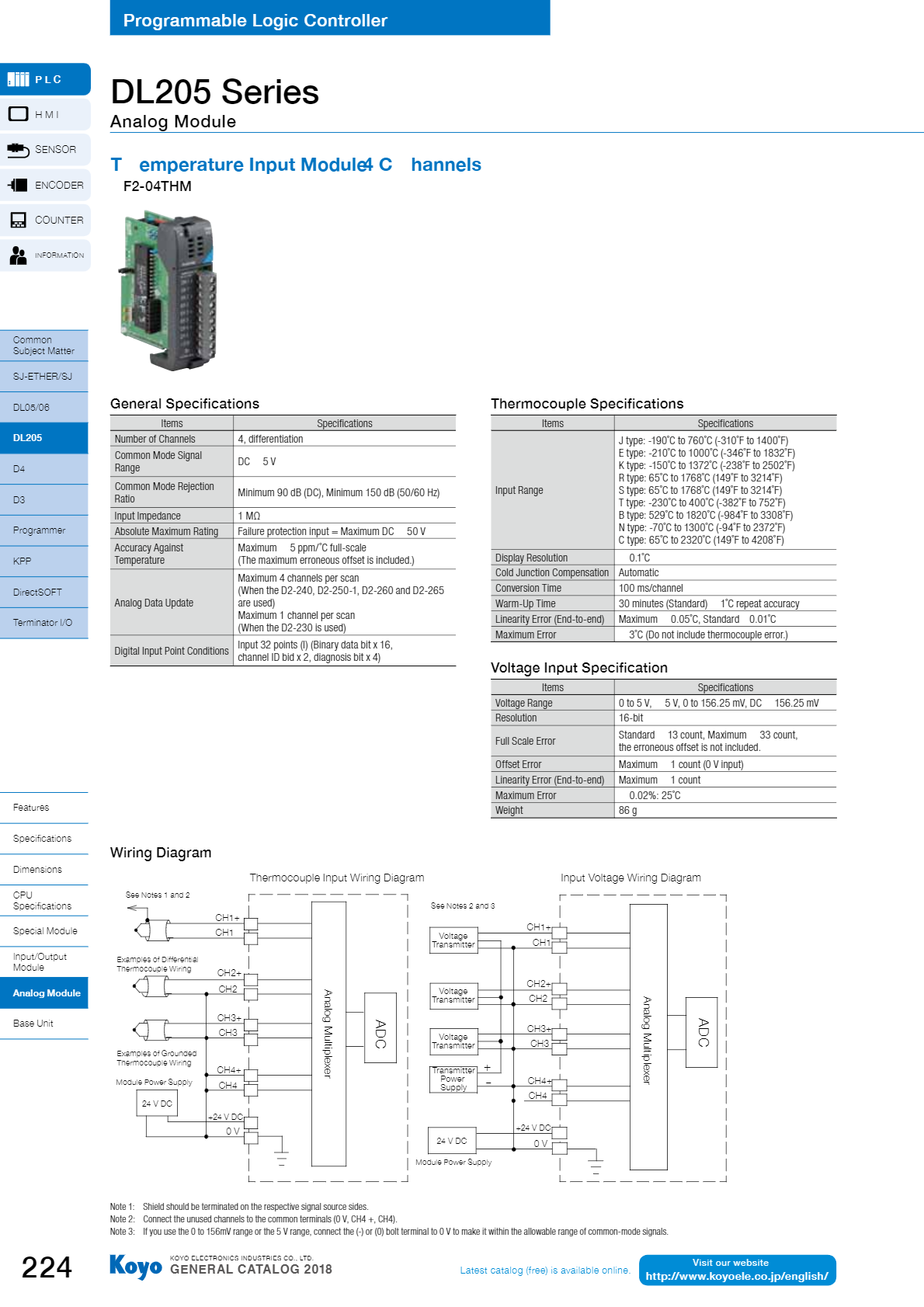The width and height of the screenshot is (924, 1307).
Task: Click the Voltage Input Specification heading
Action: coord(579,668)
